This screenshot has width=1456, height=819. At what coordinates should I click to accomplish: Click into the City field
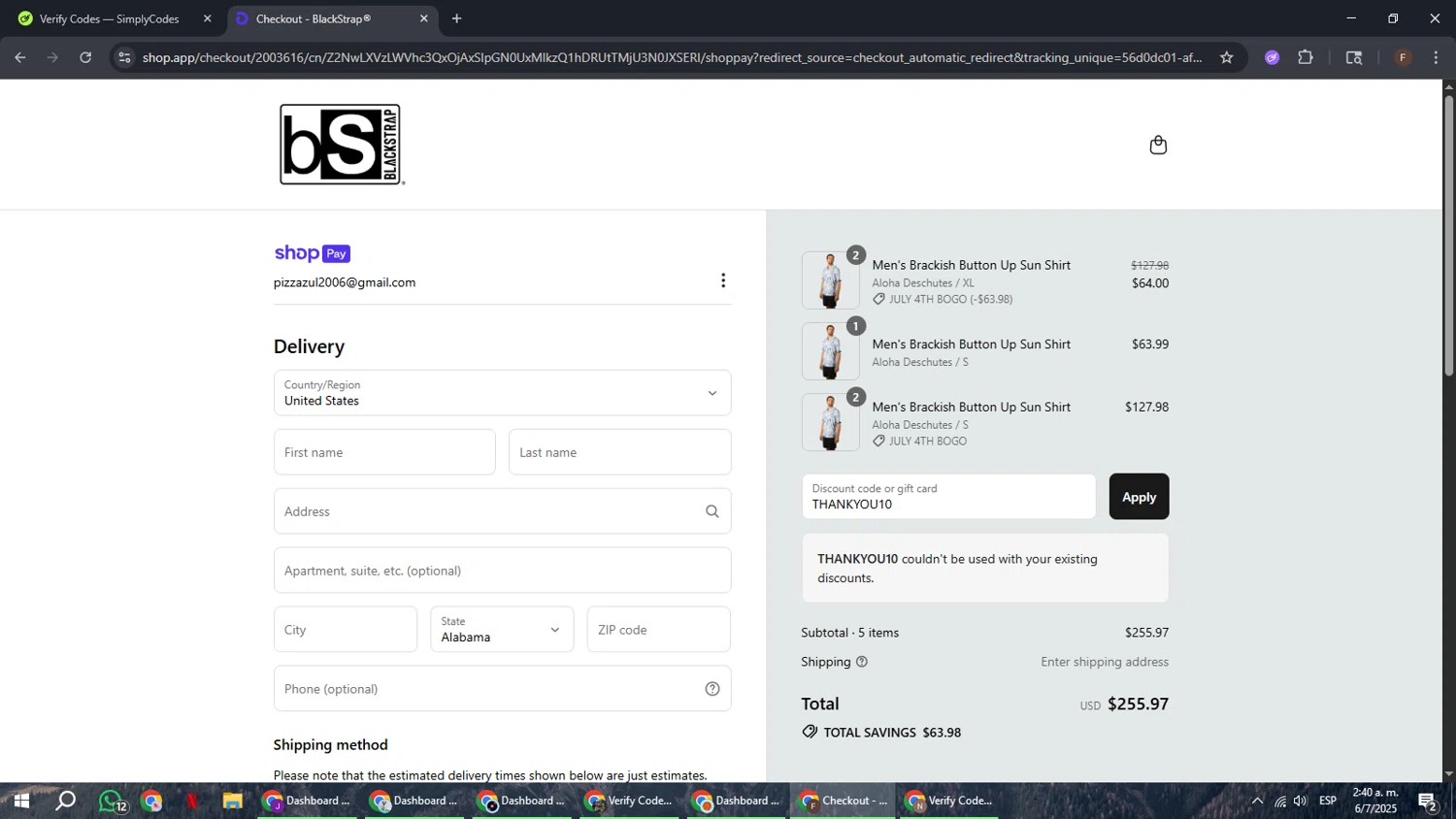point(346,630)
